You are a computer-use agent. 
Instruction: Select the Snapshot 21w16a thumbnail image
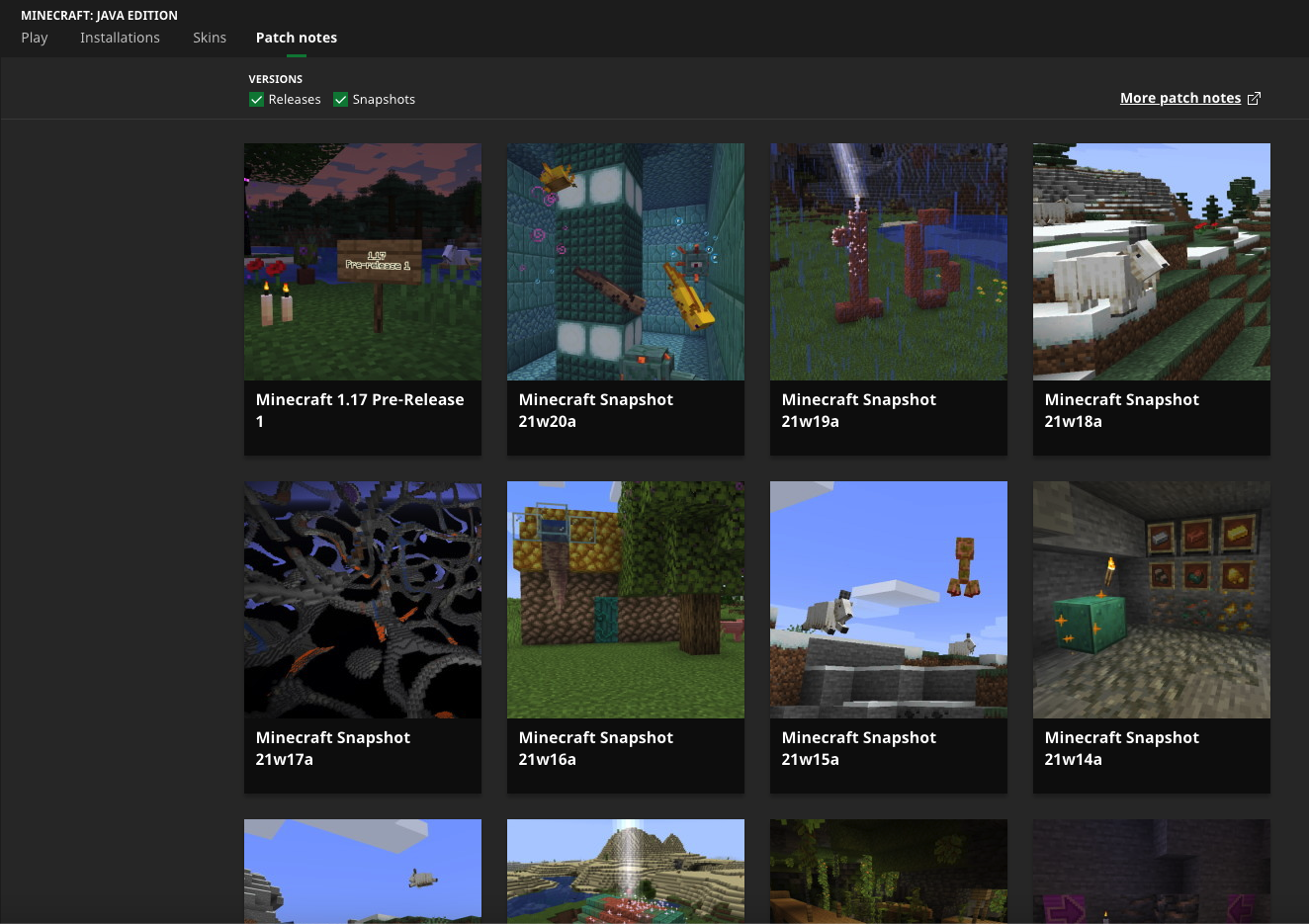point(626,600)
